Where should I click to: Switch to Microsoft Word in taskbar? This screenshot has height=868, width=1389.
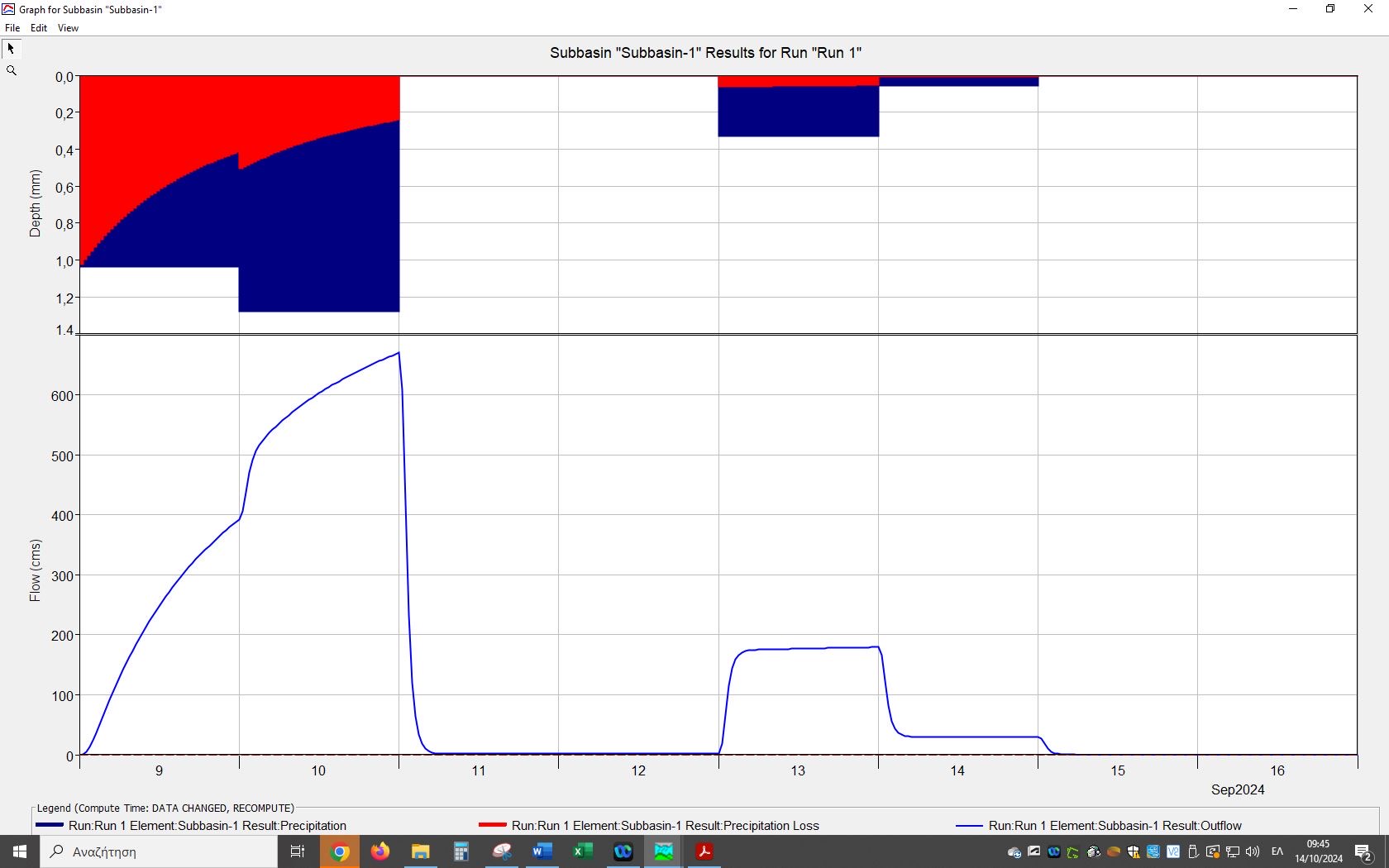[542, 851]
